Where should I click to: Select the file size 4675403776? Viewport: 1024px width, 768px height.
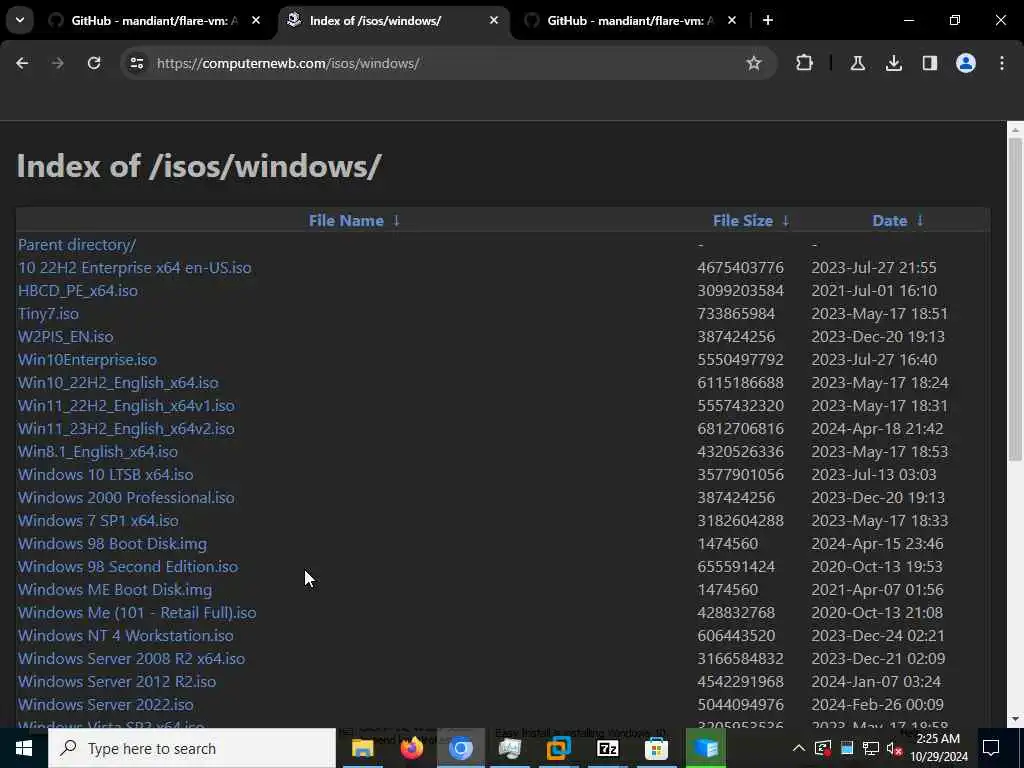[740, 268]
